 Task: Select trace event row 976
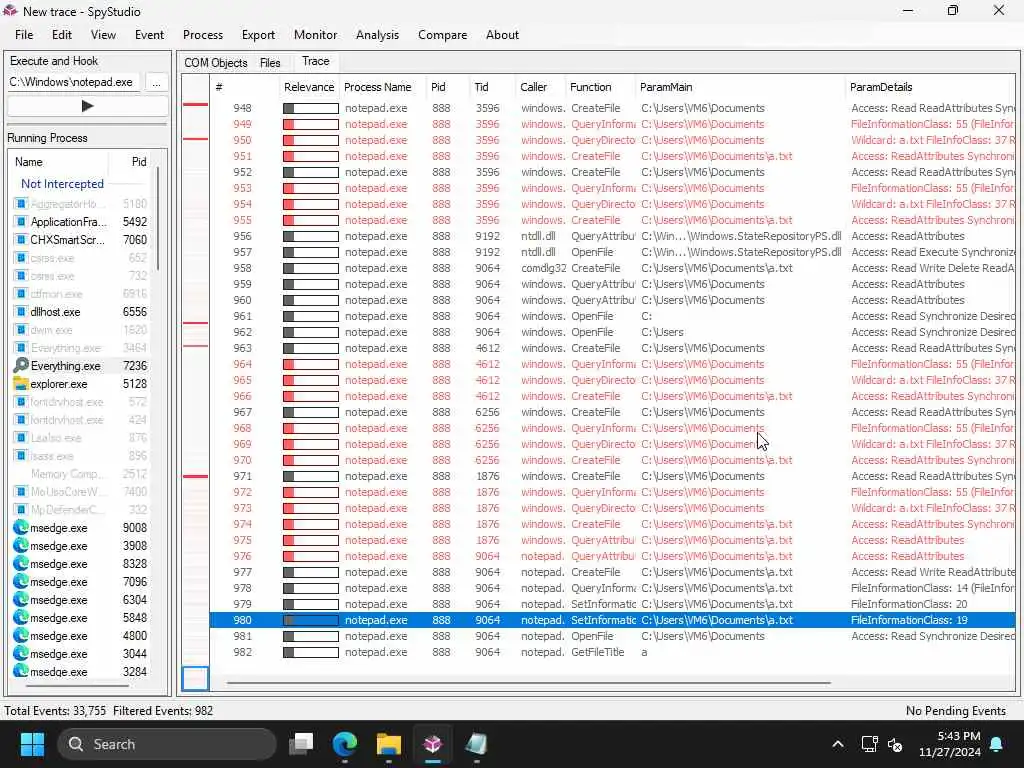(613, 556)
